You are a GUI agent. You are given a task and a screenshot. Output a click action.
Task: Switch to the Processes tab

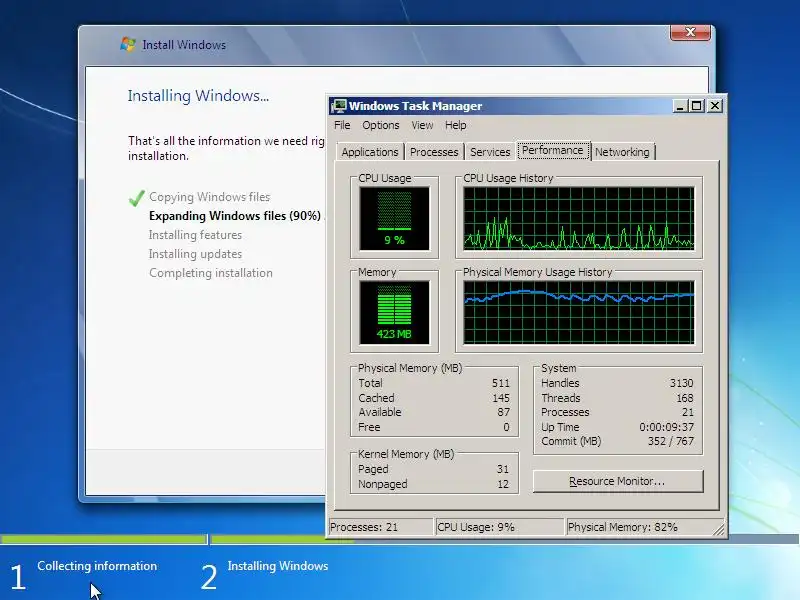coord(434,152)
